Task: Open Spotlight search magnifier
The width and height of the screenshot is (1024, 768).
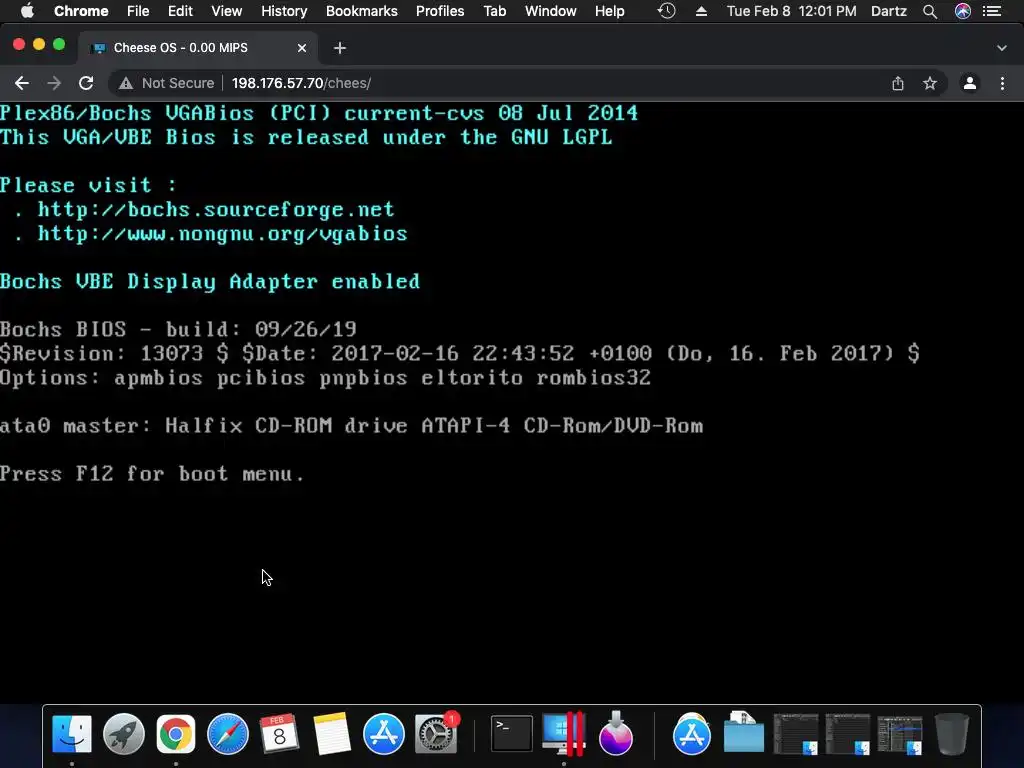Action: 930,11
